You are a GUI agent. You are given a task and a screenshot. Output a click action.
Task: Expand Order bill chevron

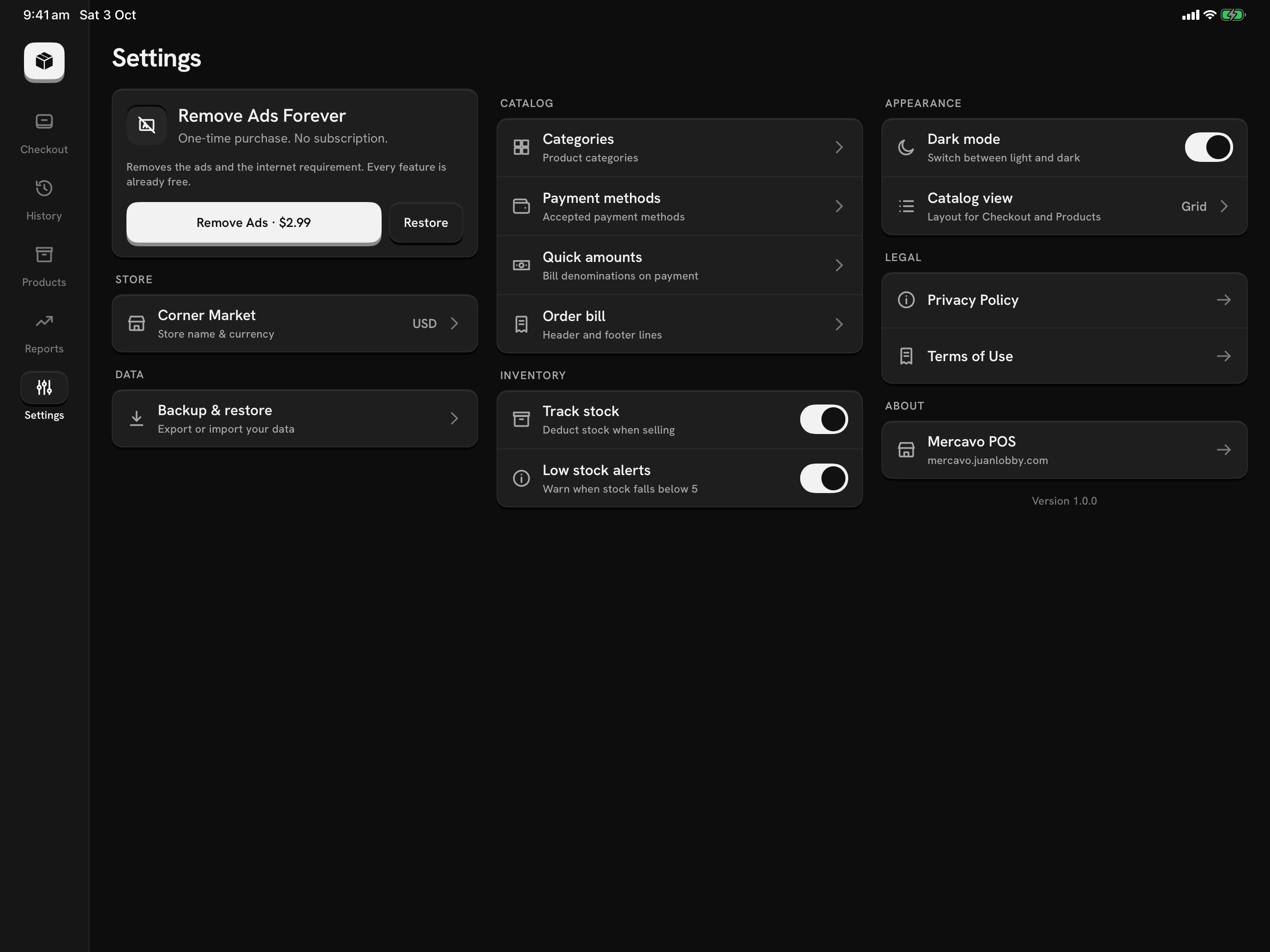point(839,325)
